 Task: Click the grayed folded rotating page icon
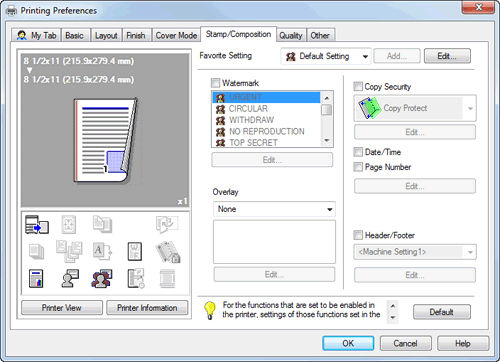tap(167, 224)
